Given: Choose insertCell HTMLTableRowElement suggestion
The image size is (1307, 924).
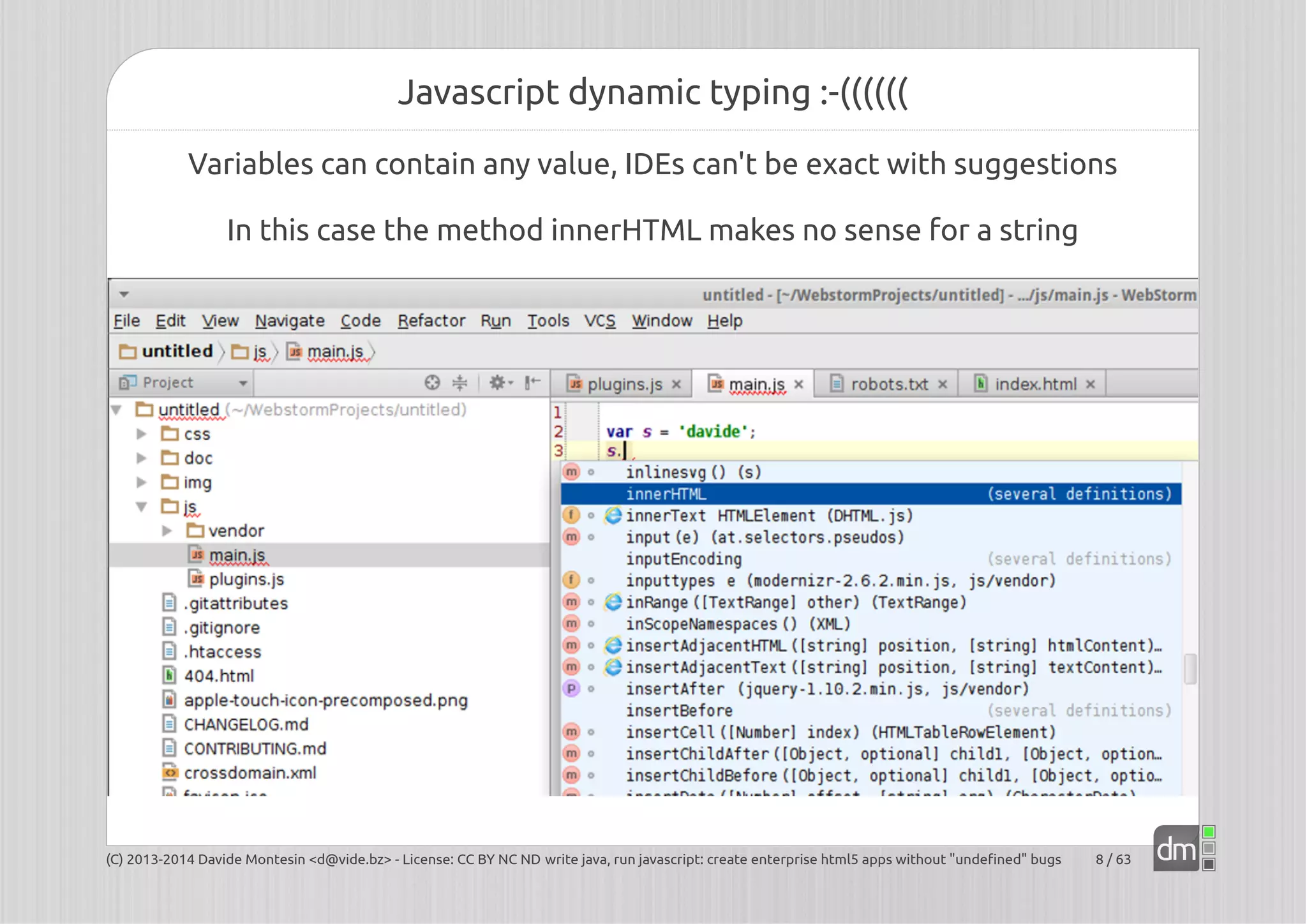Looking at the screenshot, I should (871, 733).
